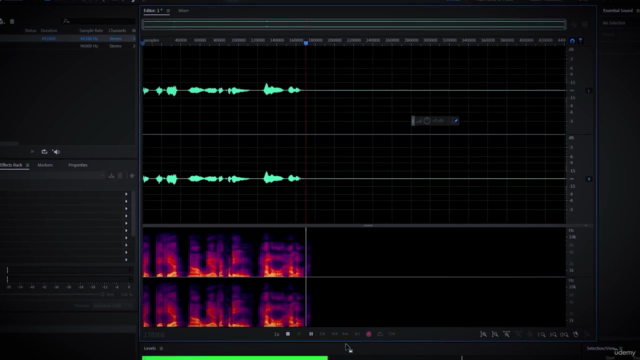The height and width of the screenshot is (360, 640).
Task: Expand last effect slot arrow
Action: pyautogui.click(x=126, y=260)
